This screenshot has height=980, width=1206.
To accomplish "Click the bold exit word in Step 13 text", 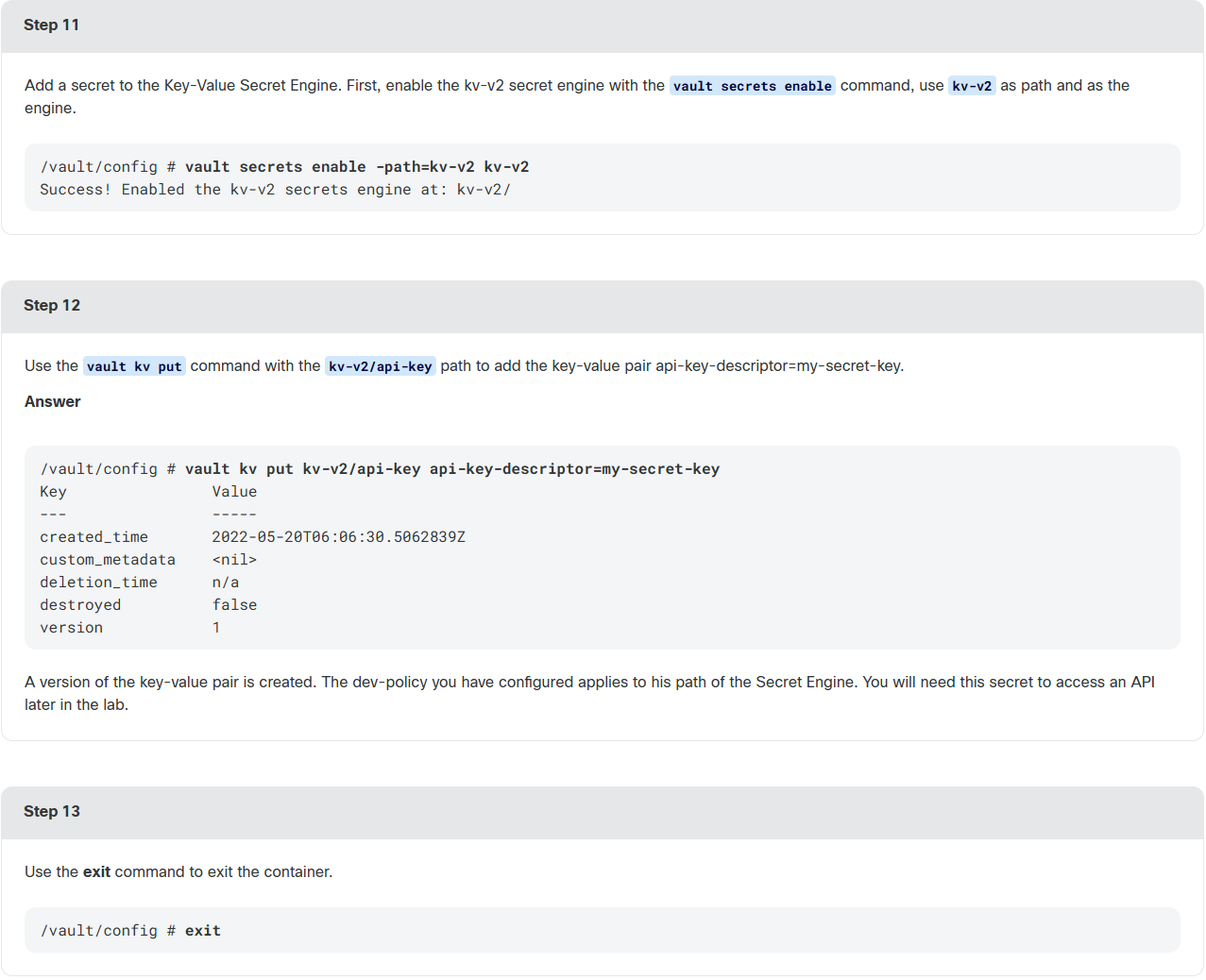I will [96, 872].
